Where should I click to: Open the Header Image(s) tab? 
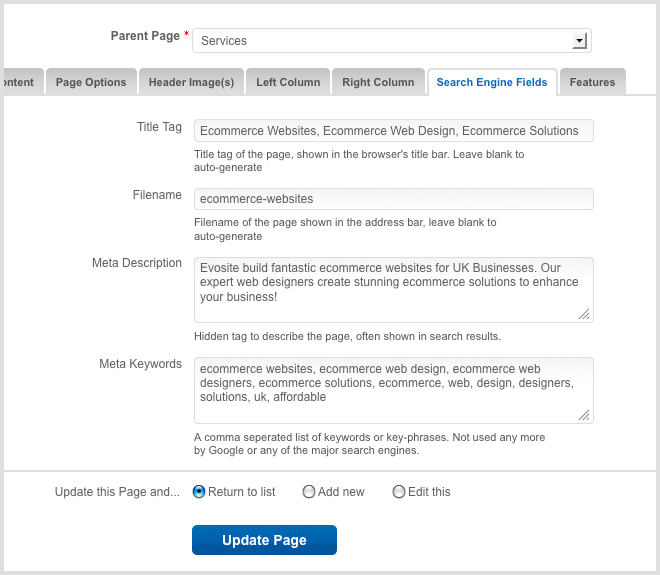[x=191, y=82]
